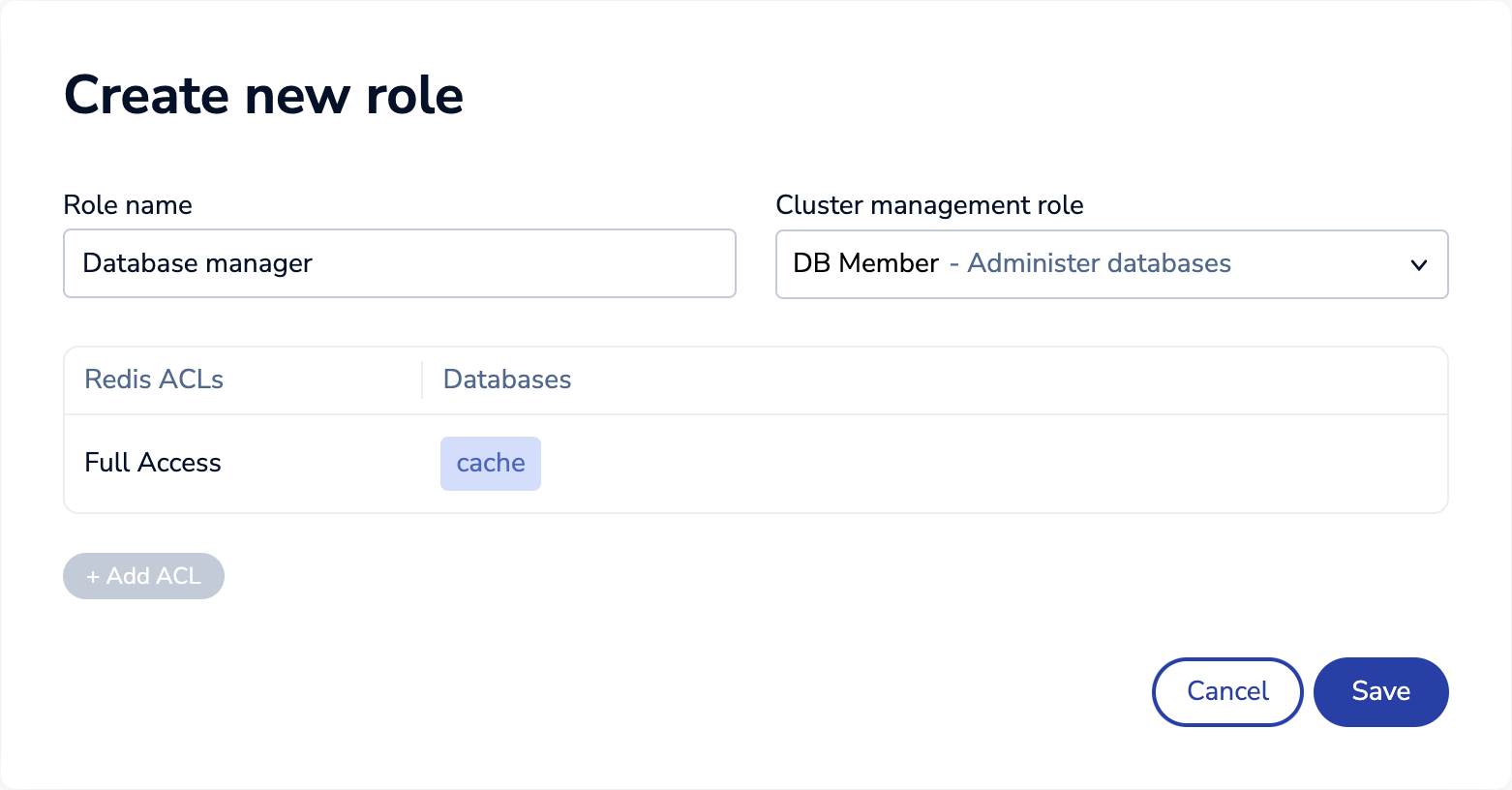Viewport: 1512px width, 790px height.
Task: Click the 'Administer databases' description text
Action: pyautogui.click(x=1099, y=263)
